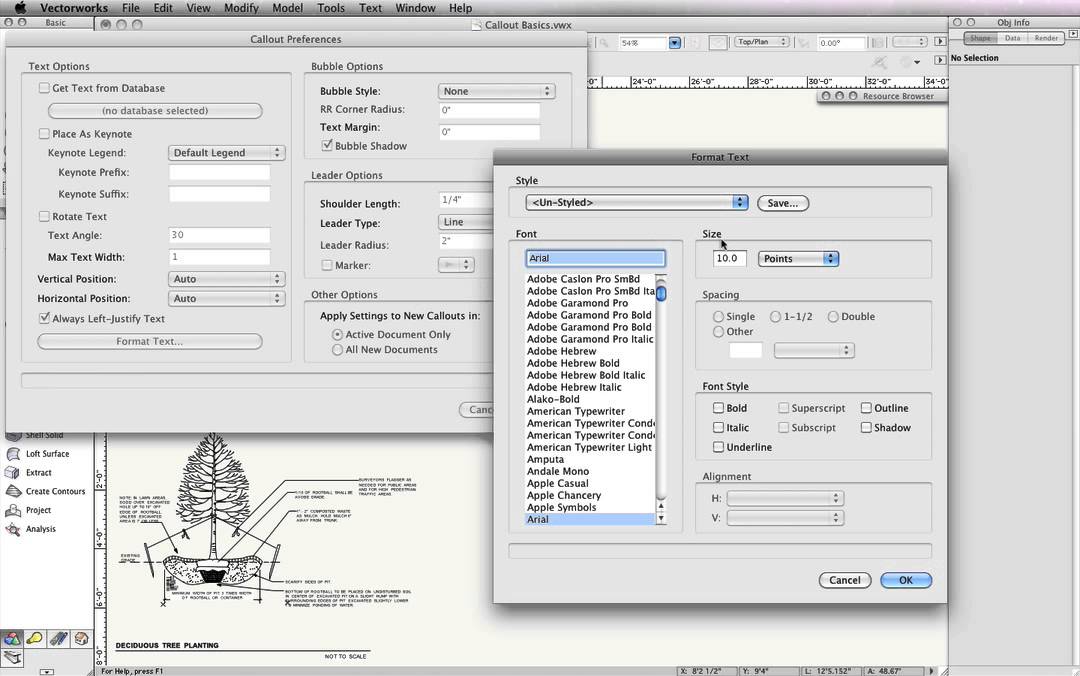
Task: Enable Get Text from Database checkbox
Action: pos(44,88)
